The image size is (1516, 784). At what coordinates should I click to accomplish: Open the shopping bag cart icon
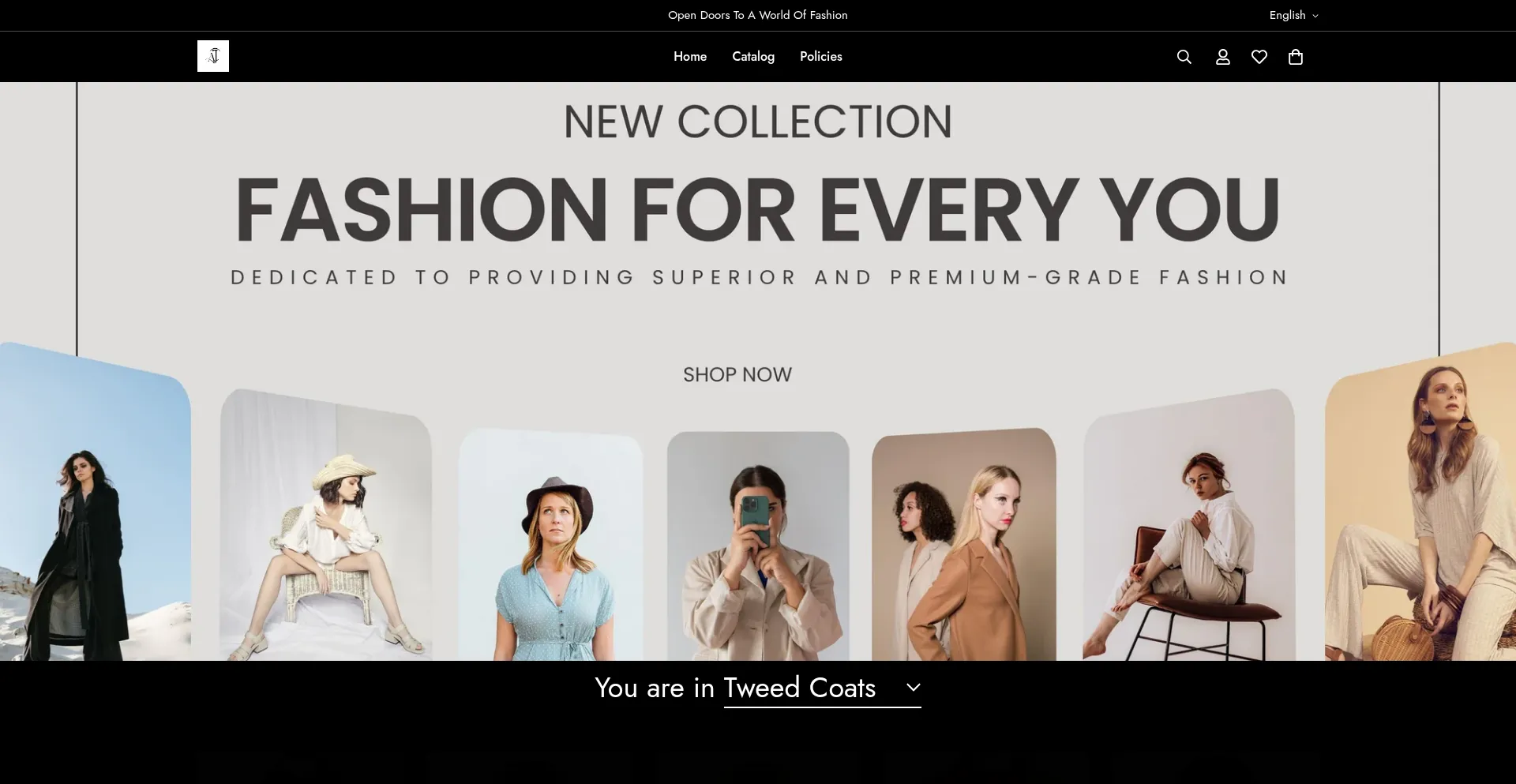(1296, 57)
